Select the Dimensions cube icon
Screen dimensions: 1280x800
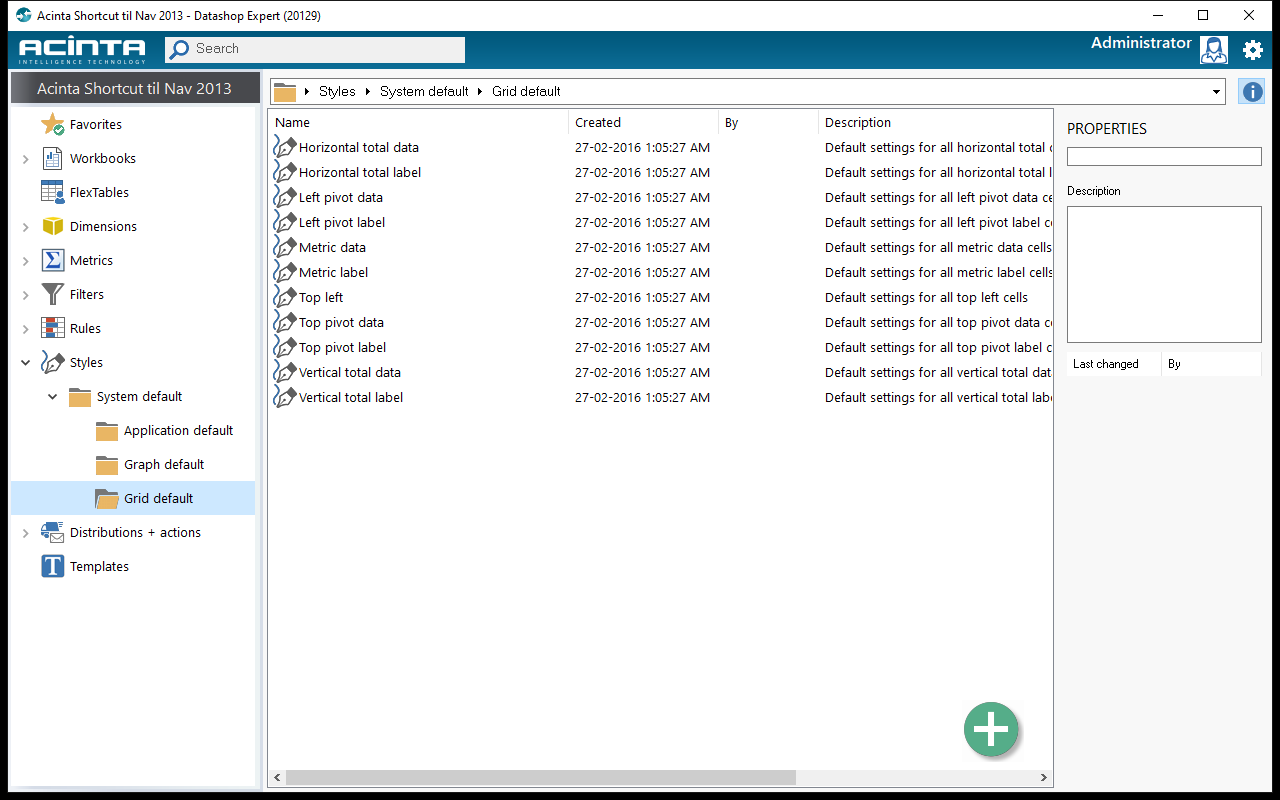click(52, 227)
